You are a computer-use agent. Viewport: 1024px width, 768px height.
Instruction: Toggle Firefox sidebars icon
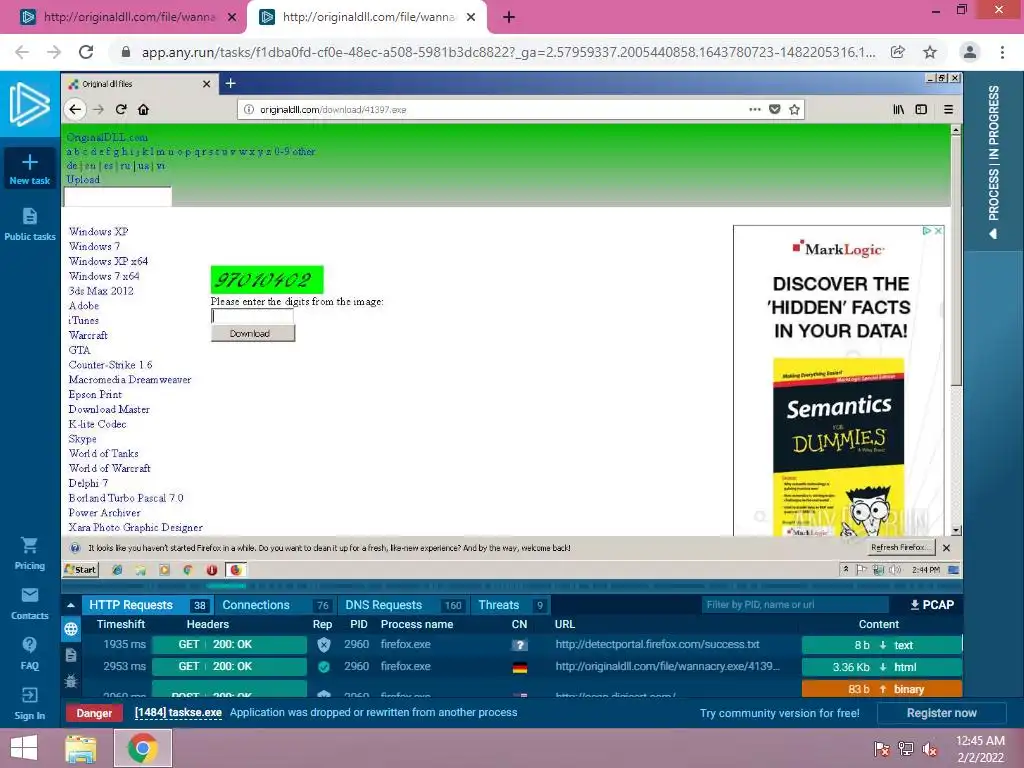(x=921, y=110)
